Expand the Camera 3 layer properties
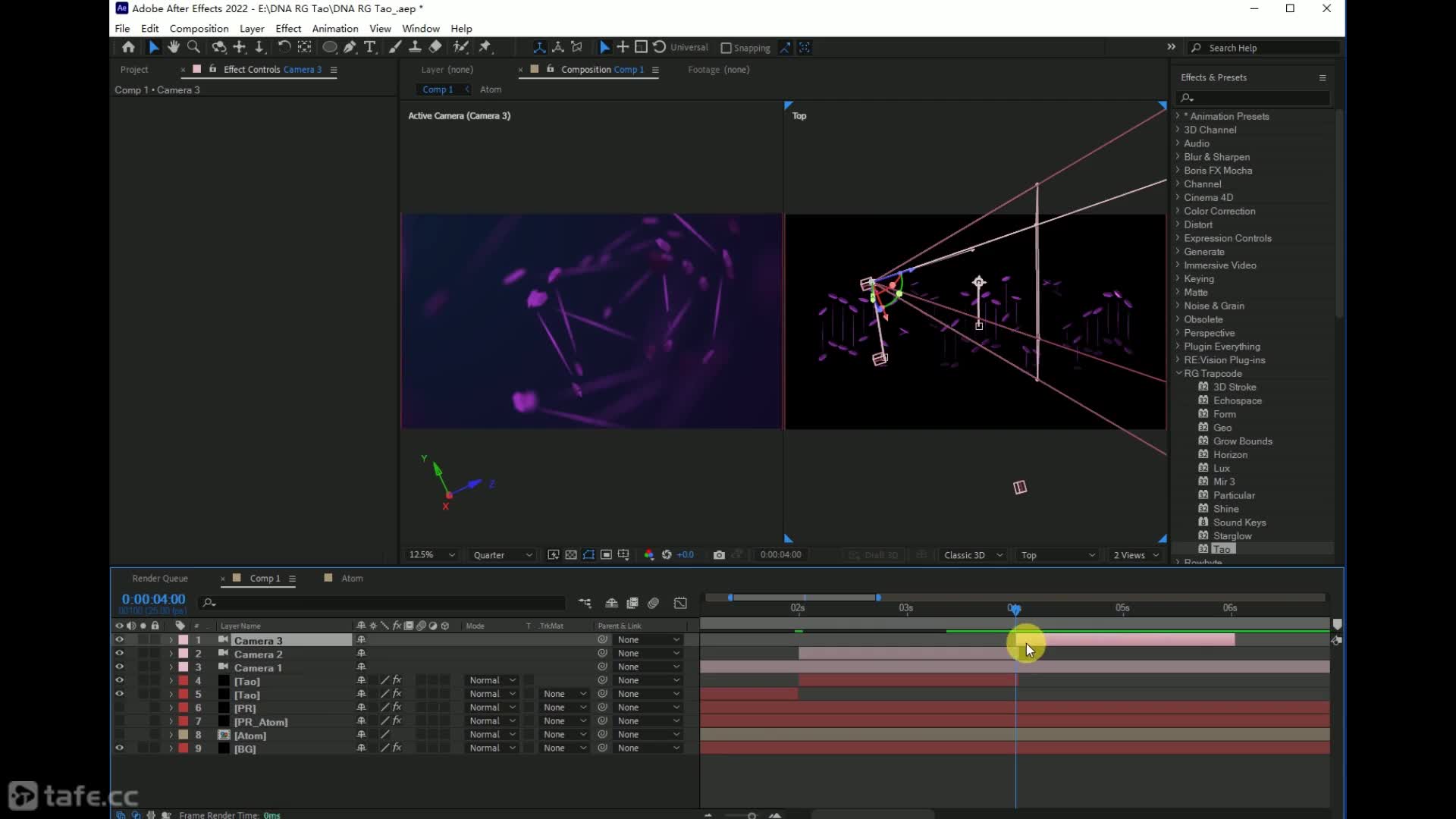This screenshot has height=819, width=1456. click(x=171, y=641)
